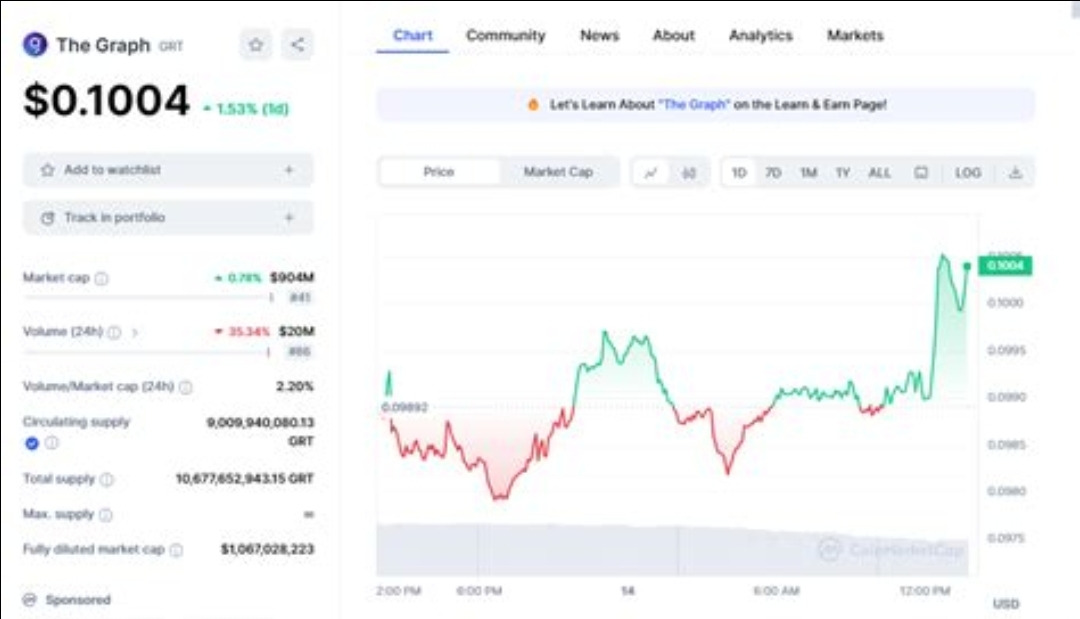
Task: Click plus icon on Track in portfolio
Action: 289,218
